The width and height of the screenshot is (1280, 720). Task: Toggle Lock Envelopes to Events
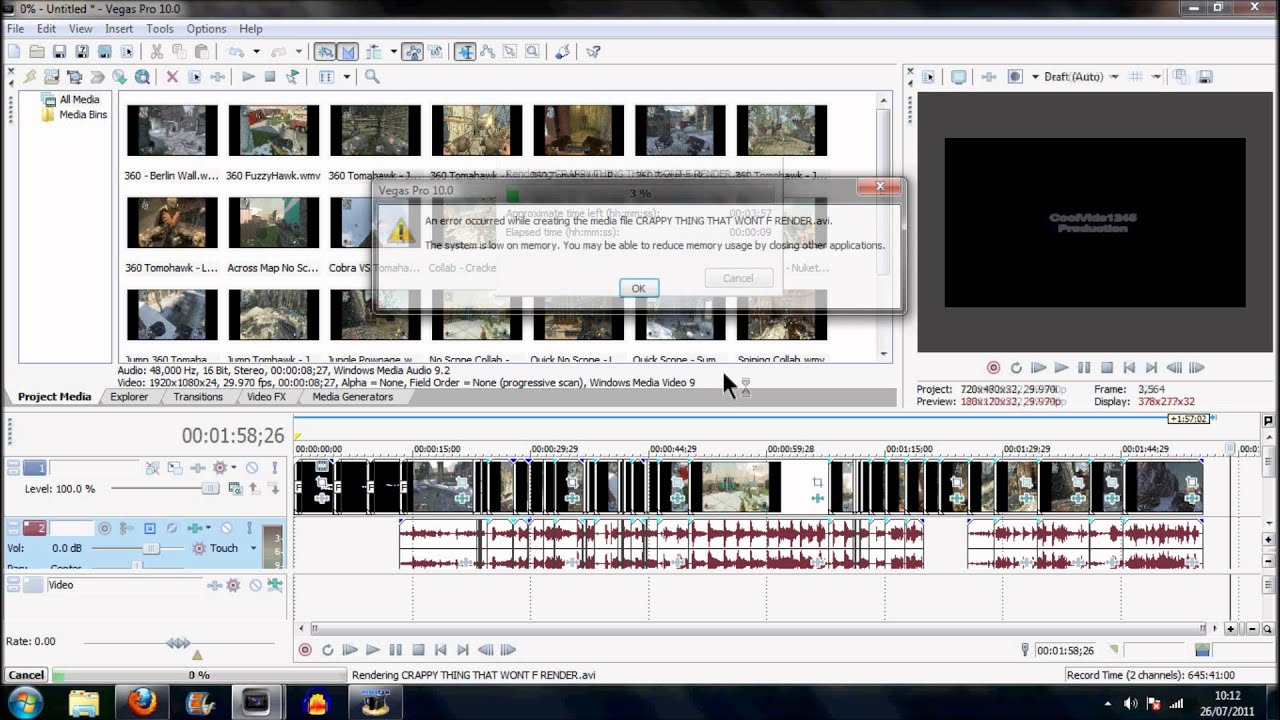coord(413,51)
